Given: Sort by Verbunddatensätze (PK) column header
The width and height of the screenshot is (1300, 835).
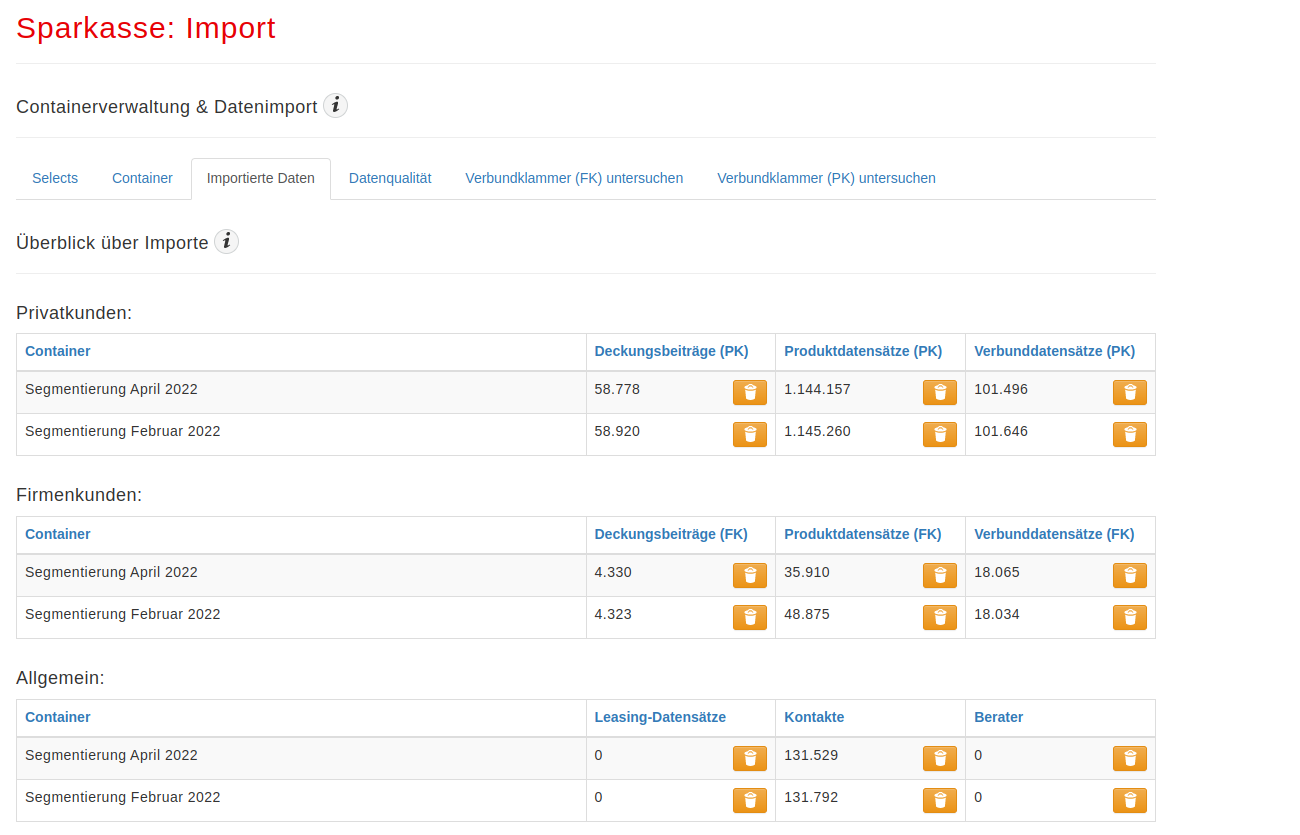Looking at the screenshot, I should [1054, 351].
